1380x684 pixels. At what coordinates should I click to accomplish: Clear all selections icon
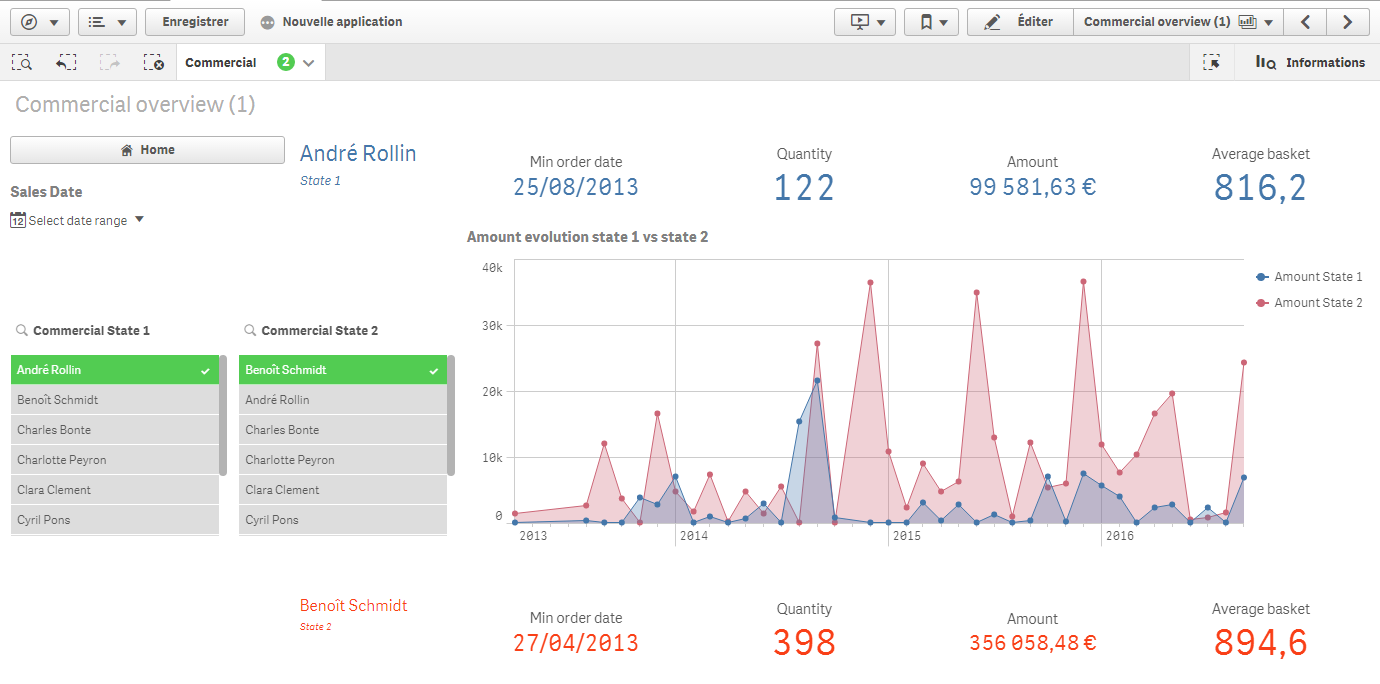[x=153, y=62]
